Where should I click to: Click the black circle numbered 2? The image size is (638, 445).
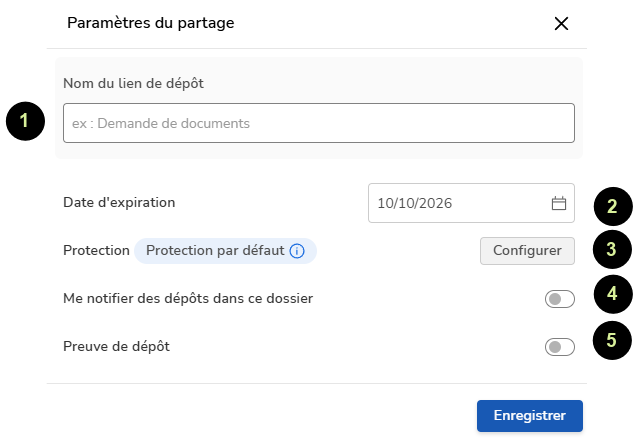click(613, 207)
